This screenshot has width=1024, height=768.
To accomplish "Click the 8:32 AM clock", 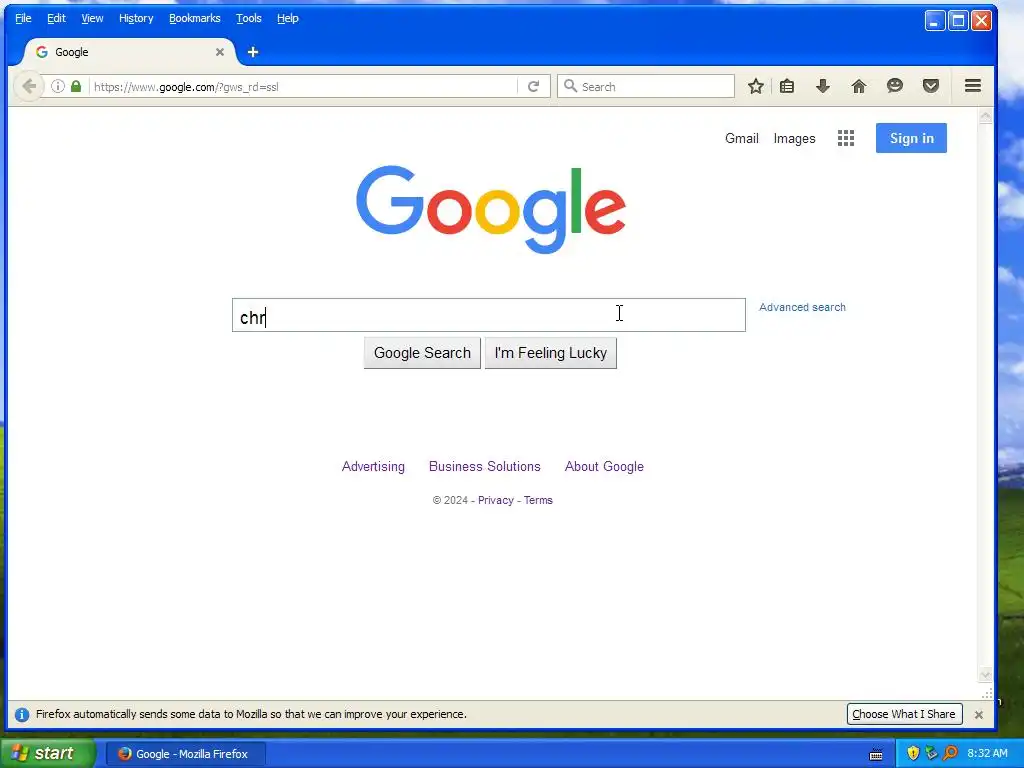I will (987, 754).
